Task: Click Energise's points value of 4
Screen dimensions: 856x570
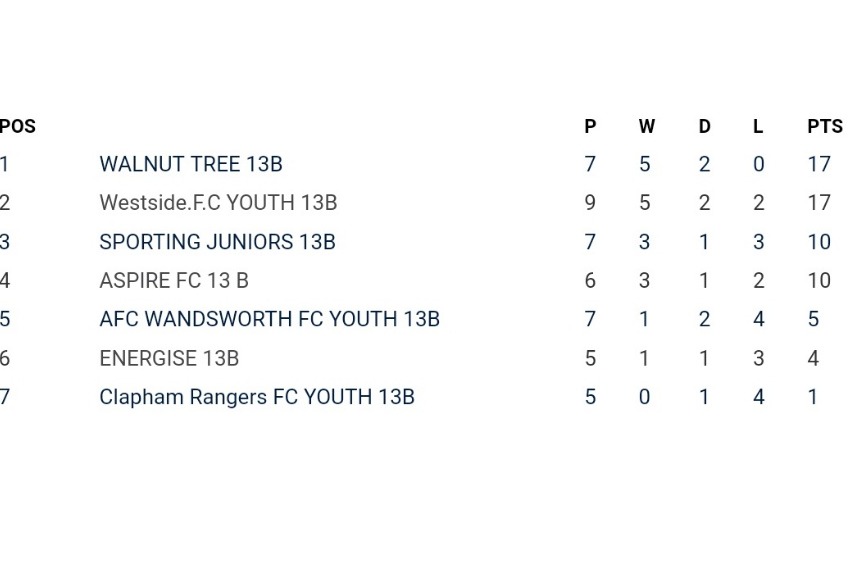Action: point(813,358)
